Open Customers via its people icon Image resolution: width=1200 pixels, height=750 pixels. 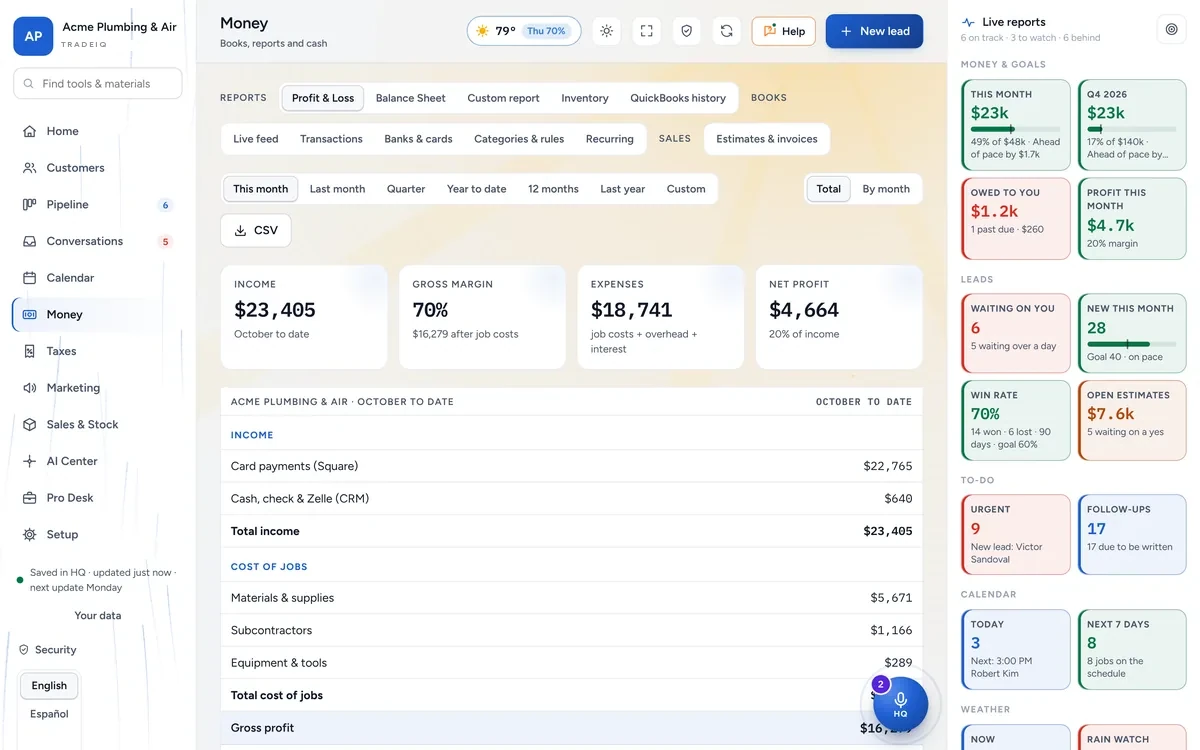(x=29, y=168)
